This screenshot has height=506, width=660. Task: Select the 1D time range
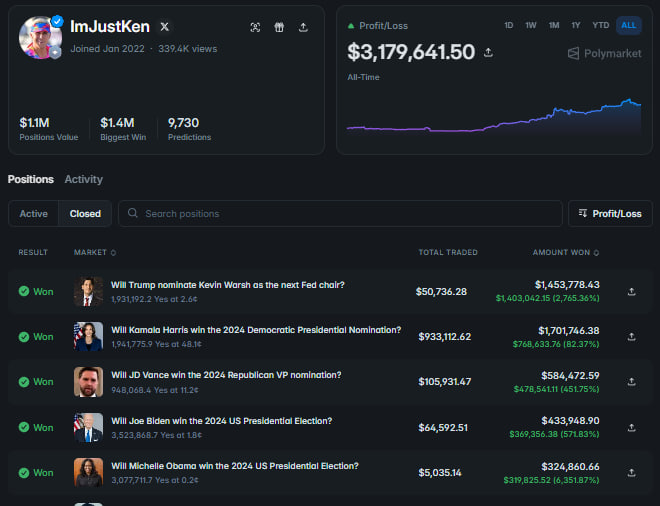(508, 25)
